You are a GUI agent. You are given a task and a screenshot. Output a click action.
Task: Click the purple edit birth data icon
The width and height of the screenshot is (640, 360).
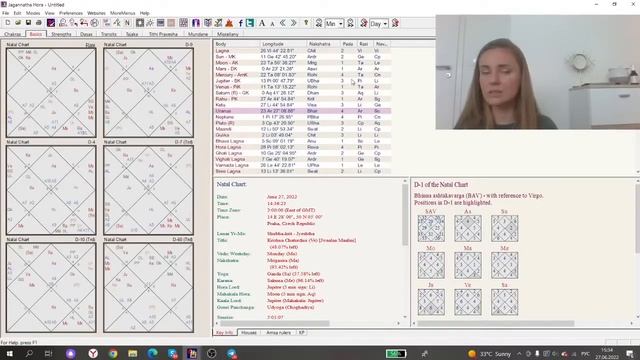click(51, 23)
